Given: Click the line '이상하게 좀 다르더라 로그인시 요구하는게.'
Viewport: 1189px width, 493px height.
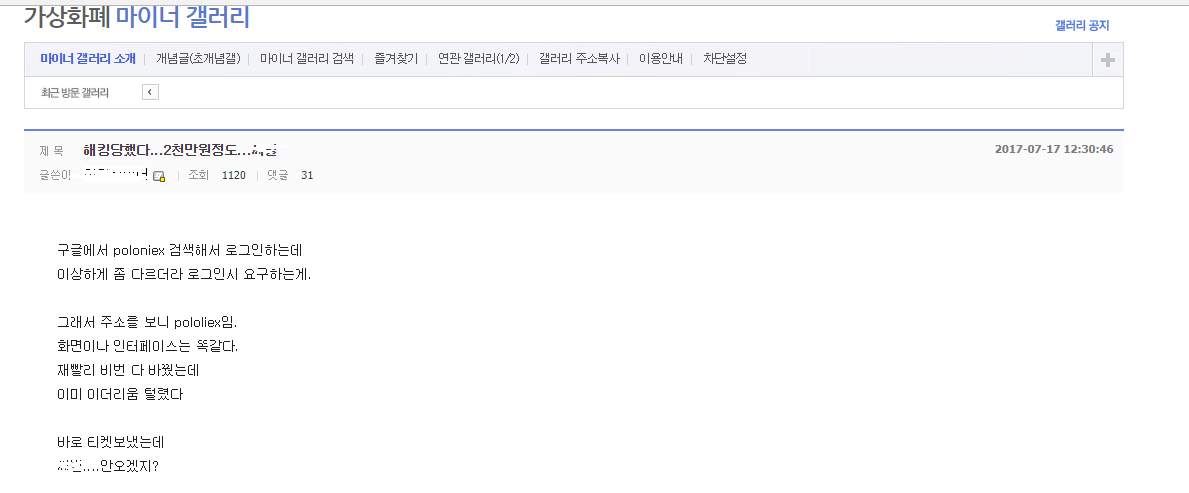Looking at the screenshot, I should point(184,275).
